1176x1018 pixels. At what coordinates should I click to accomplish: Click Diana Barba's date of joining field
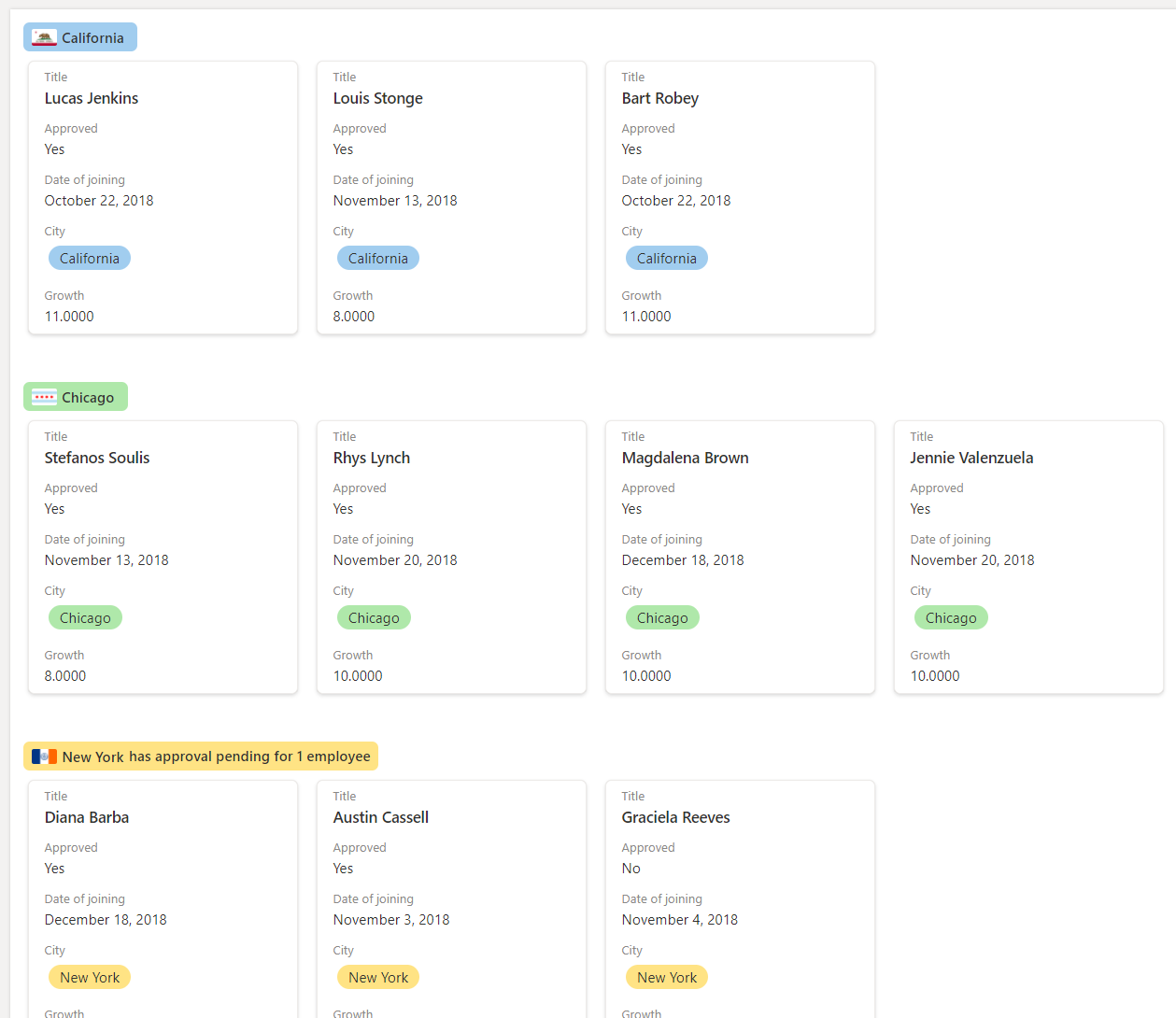[x=106, y=919]
